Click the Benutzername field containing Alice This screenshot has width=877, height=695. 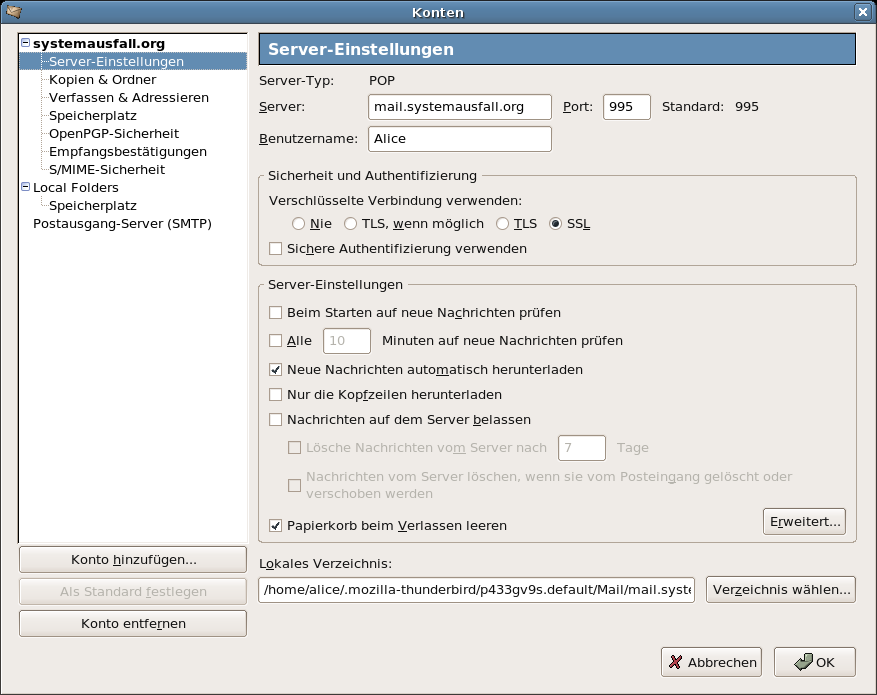460,139
